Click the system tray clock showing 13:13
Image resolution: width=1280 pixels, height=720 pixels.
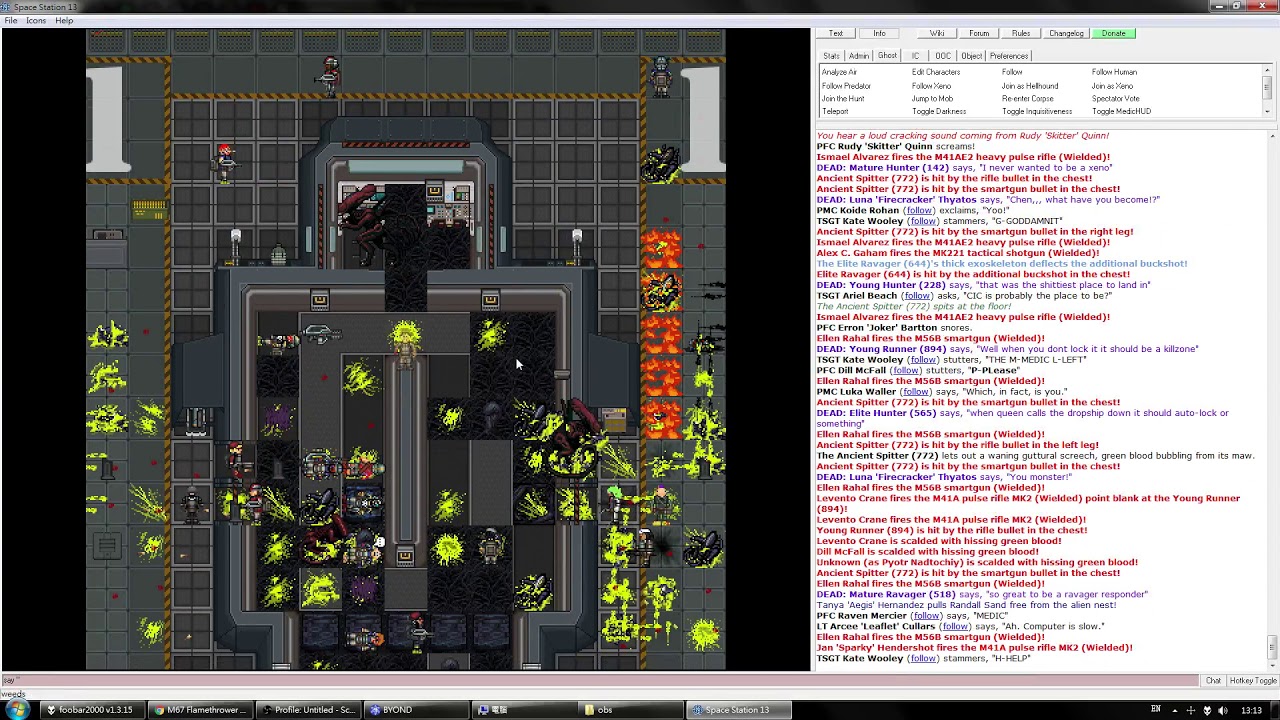(x=1251, y=710)
